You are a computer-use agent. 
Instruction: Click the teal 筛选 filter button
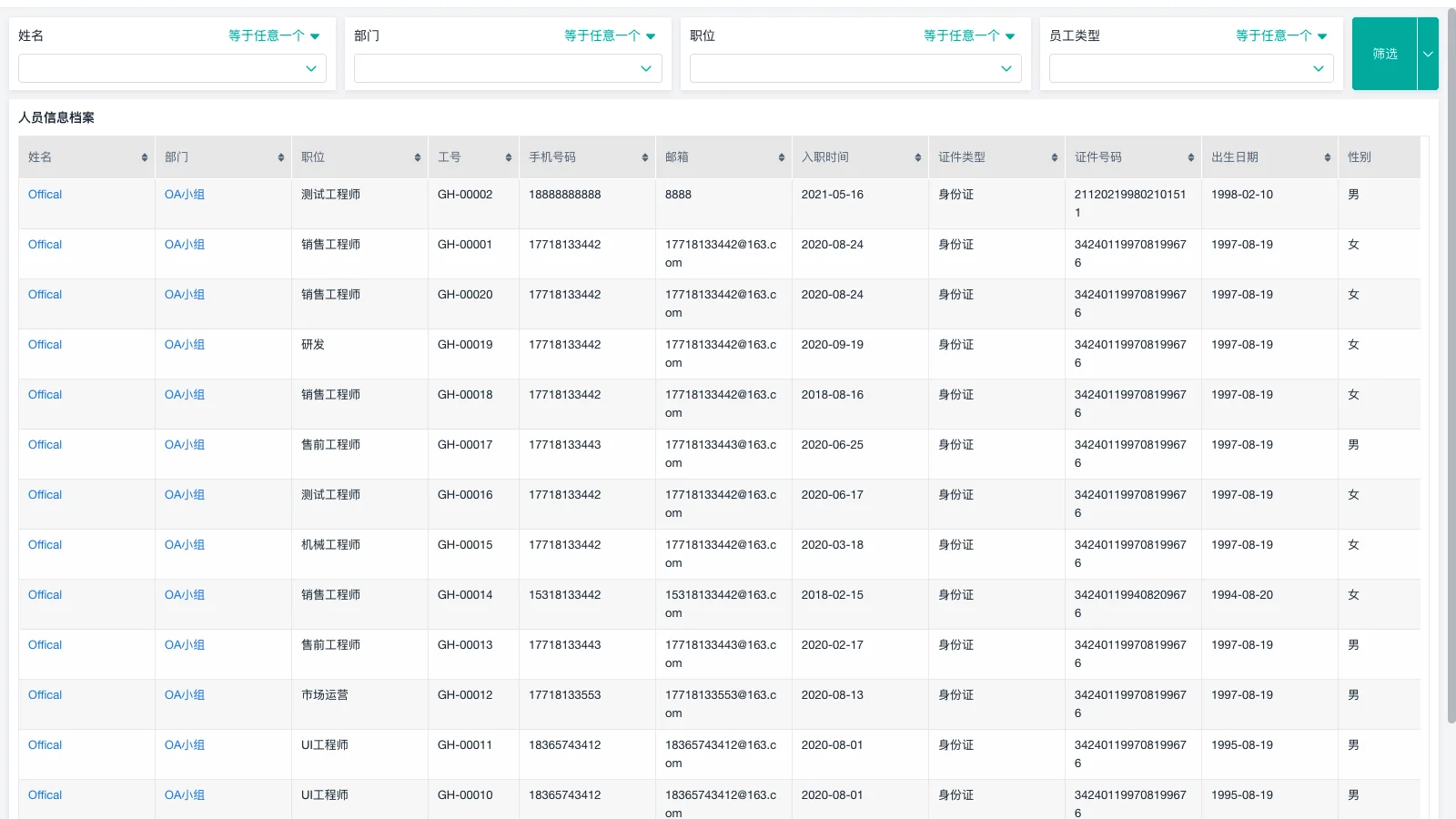[1384, 54]
